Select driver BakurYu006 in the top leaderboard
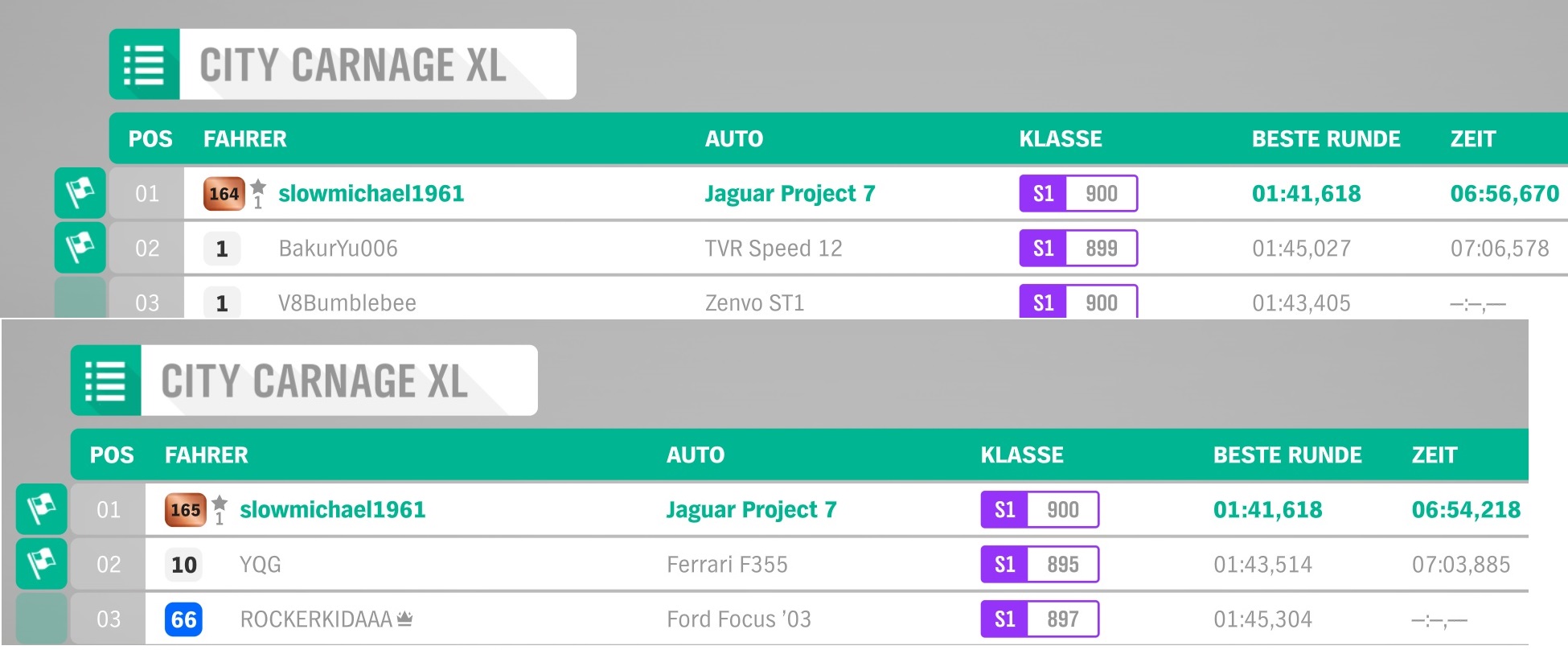The image size is (1568, 650). (x=338, y=249)
